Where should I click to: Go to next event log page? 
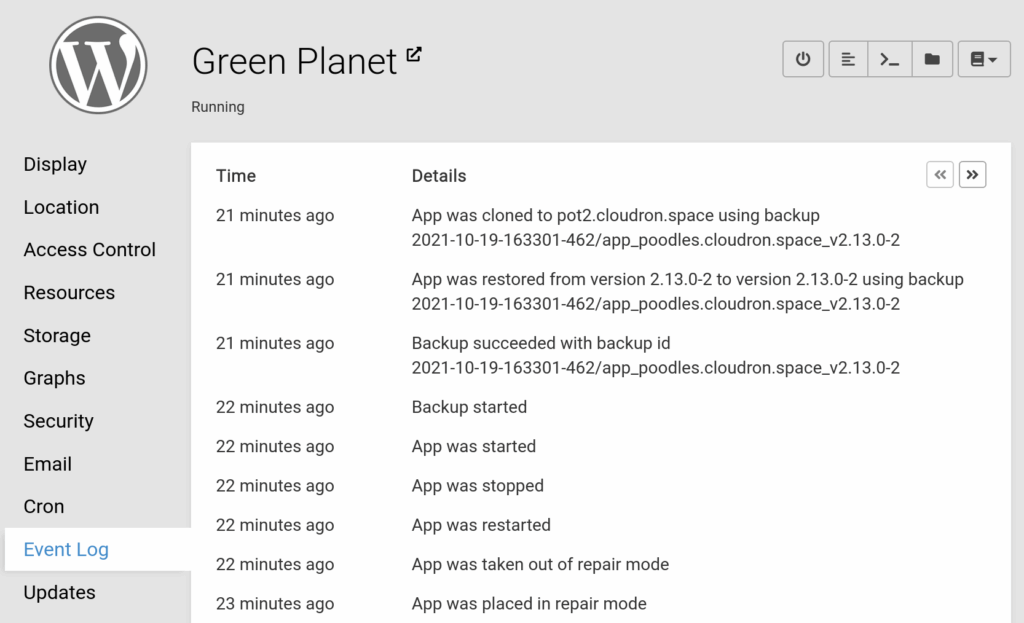(972, 174)
